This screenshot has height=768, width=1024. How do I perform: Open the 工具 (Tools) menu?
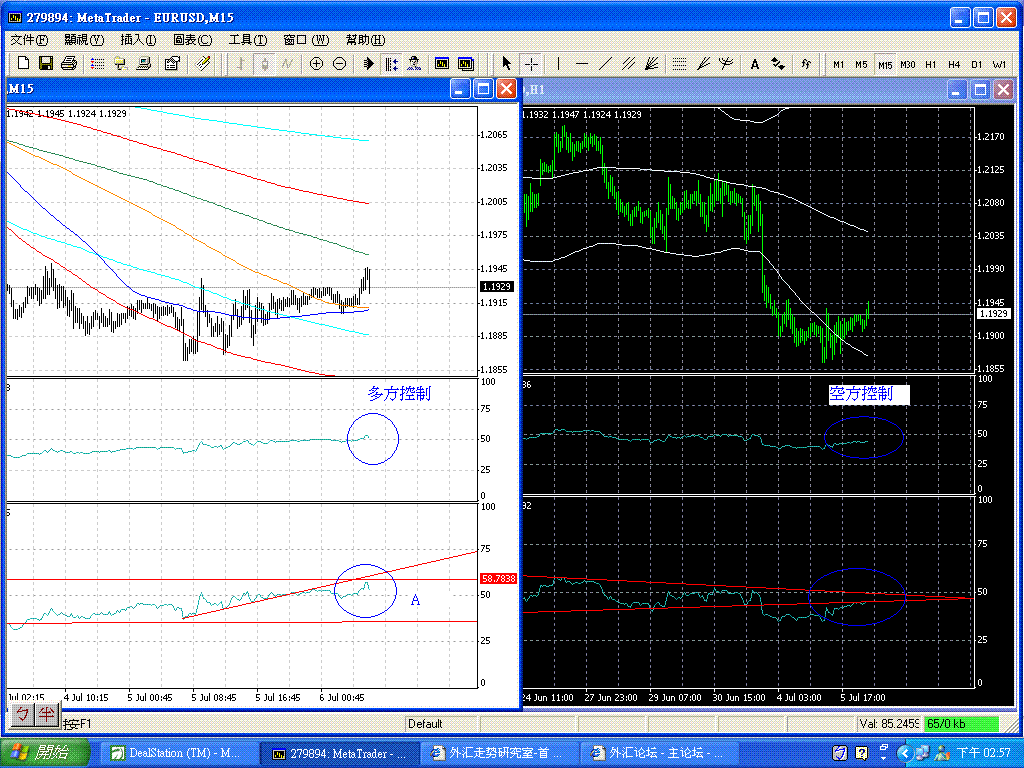tap(248, 40)
